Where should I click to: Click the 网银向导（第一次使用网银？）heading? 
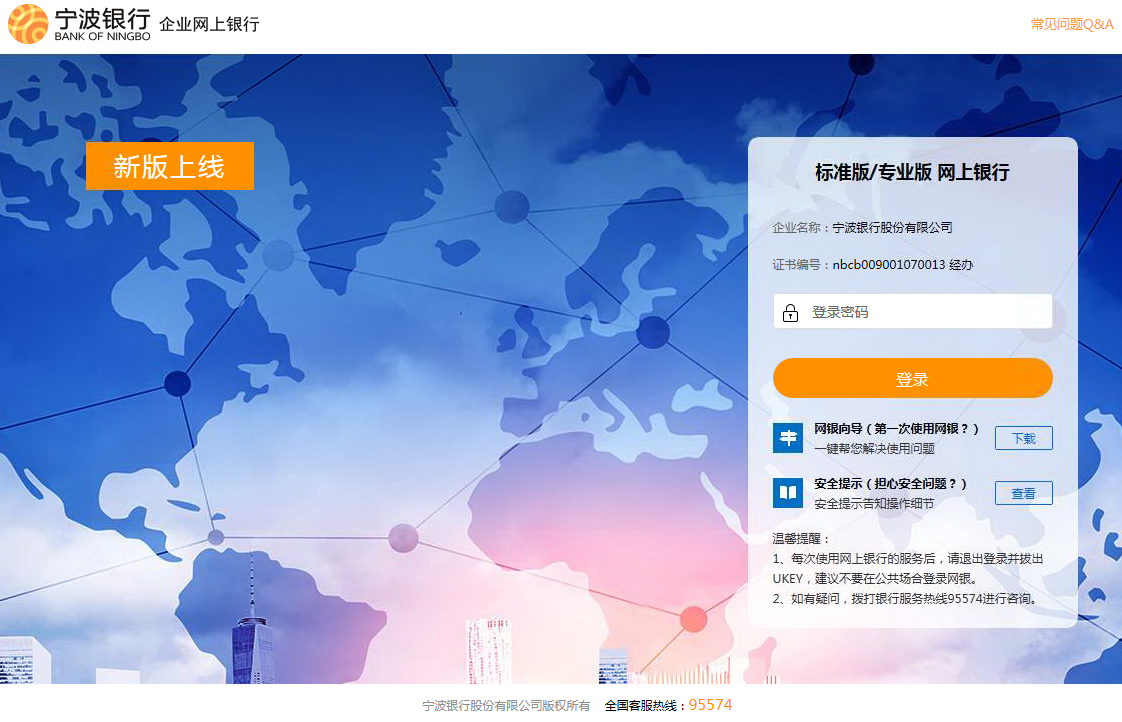(x=896, y=429)
